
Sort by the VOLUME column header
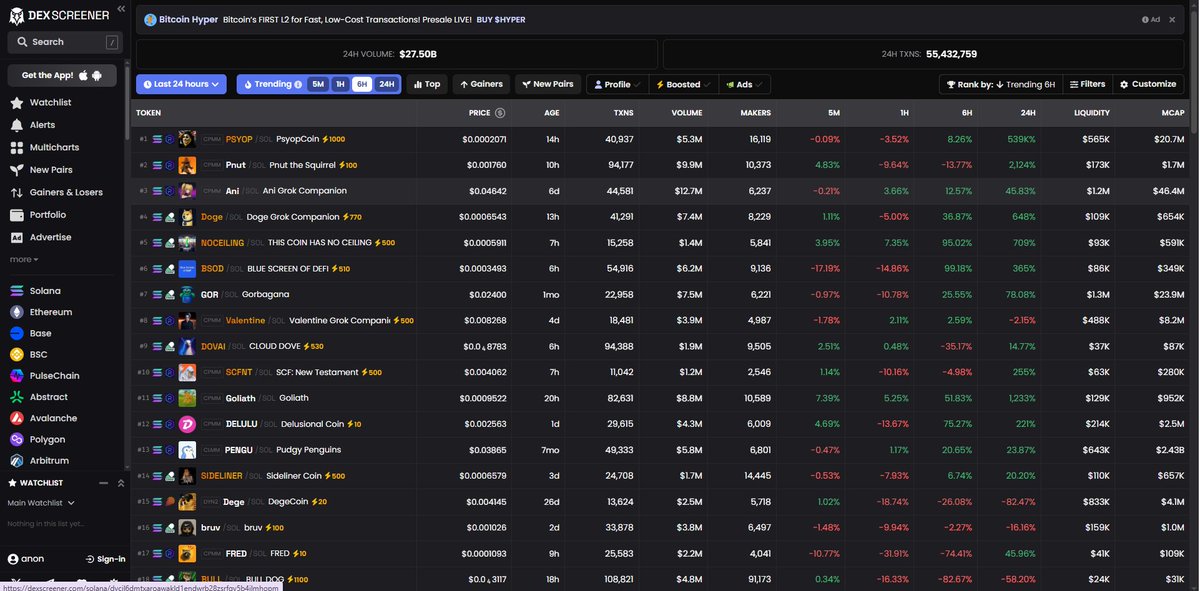[687, 113]
